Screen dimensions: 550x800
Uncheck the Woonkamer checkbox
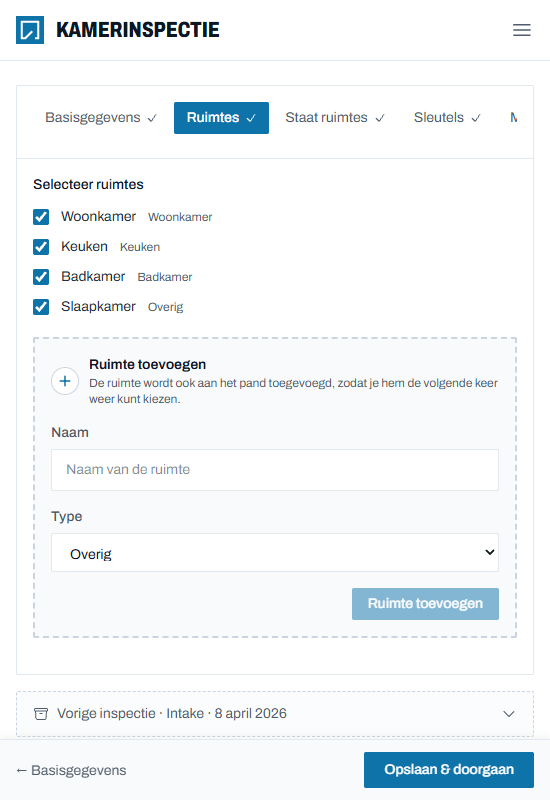coord(41,217)
